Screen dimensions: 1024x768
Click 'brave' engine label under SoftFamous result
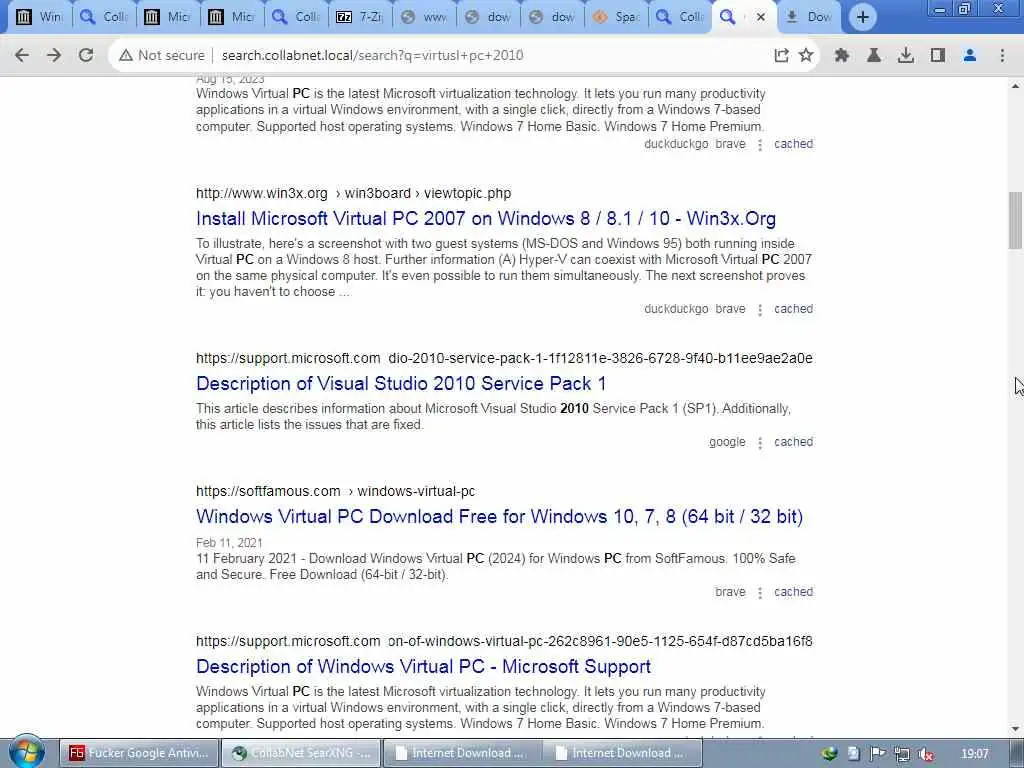[x=730, y=592]
